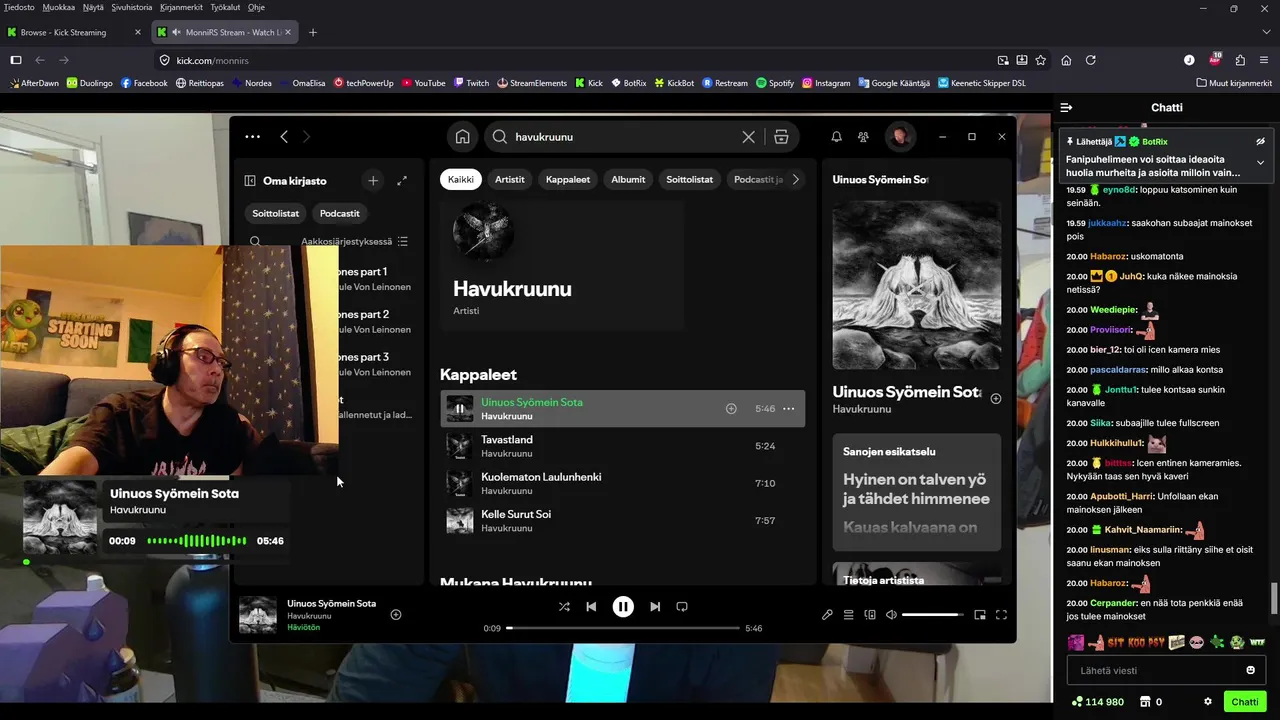Open Sivuhistoria menu in Firefox
Screen dimensions: 1280x720
click(x=132, y=7)
